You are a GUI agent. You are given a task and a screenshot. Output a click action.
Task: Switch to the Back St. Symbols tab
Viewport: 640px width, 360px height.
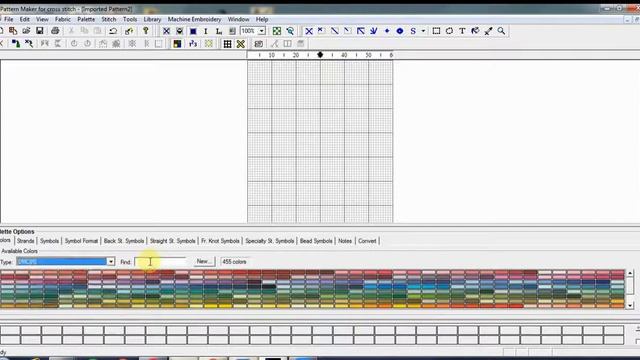coord(124,241)
